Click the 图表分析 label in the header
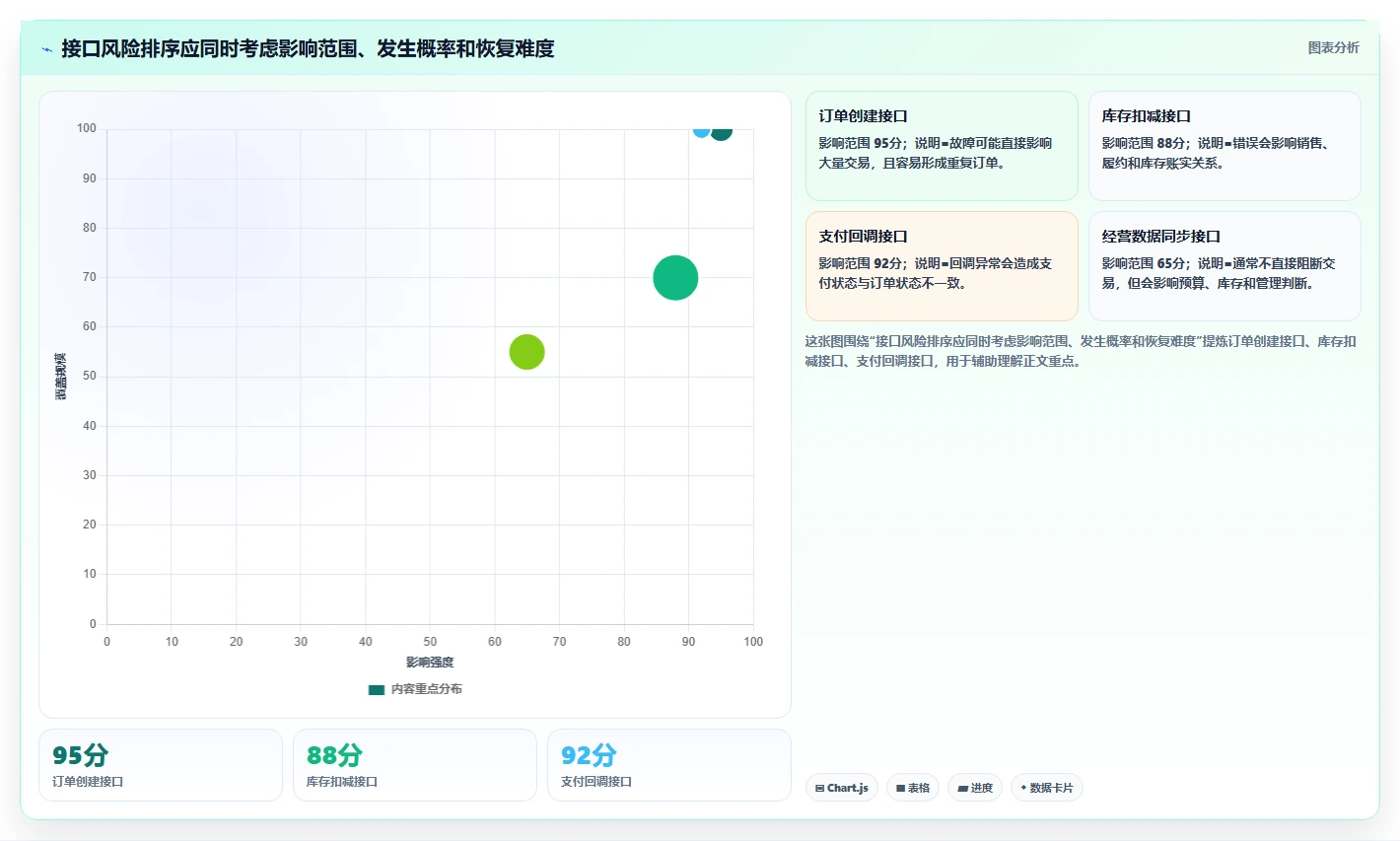 pyautogui.click(x=1333, y=47)
